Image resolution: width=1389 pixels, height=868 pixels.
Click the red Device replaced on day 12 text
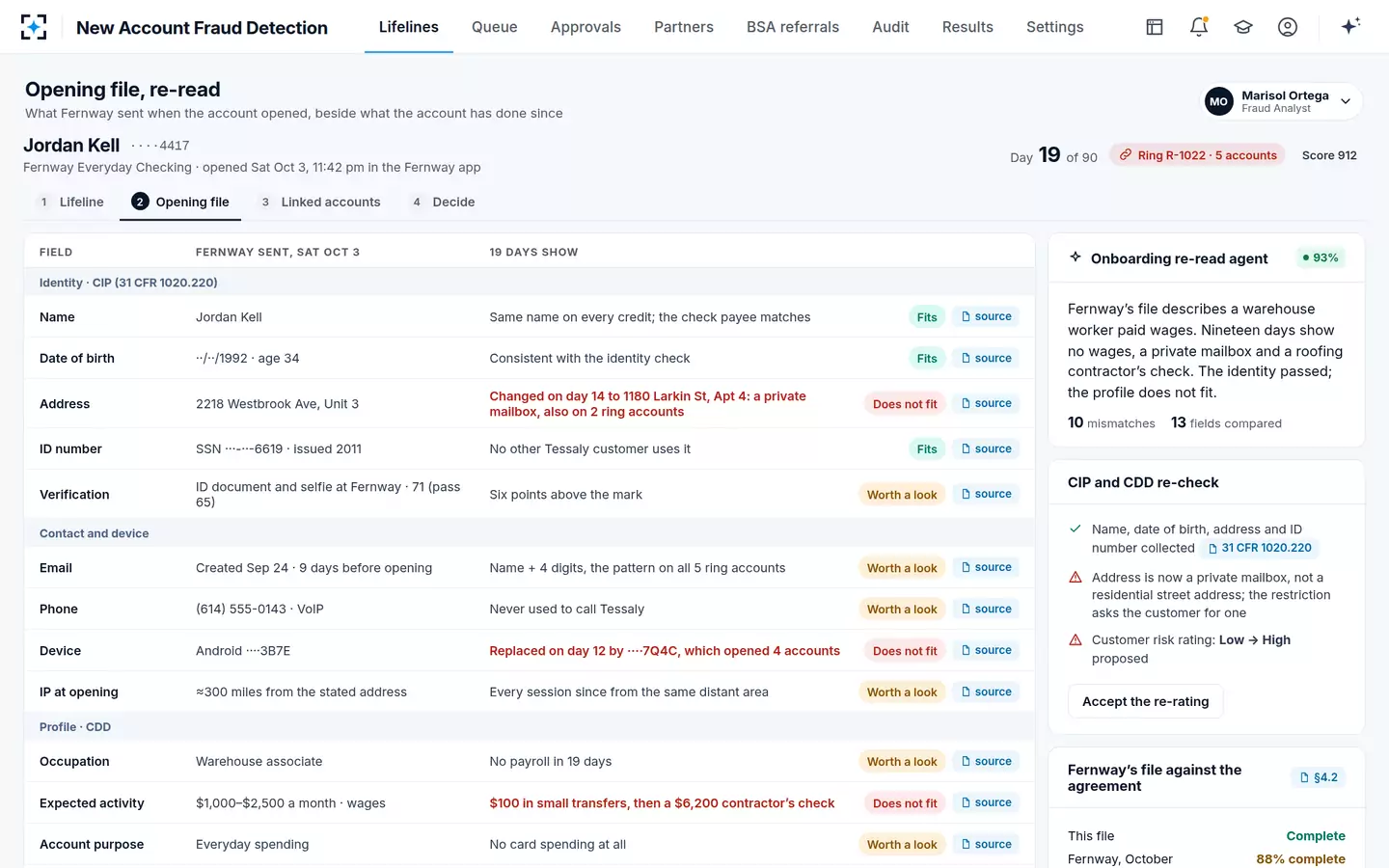(x=665, y=651)
